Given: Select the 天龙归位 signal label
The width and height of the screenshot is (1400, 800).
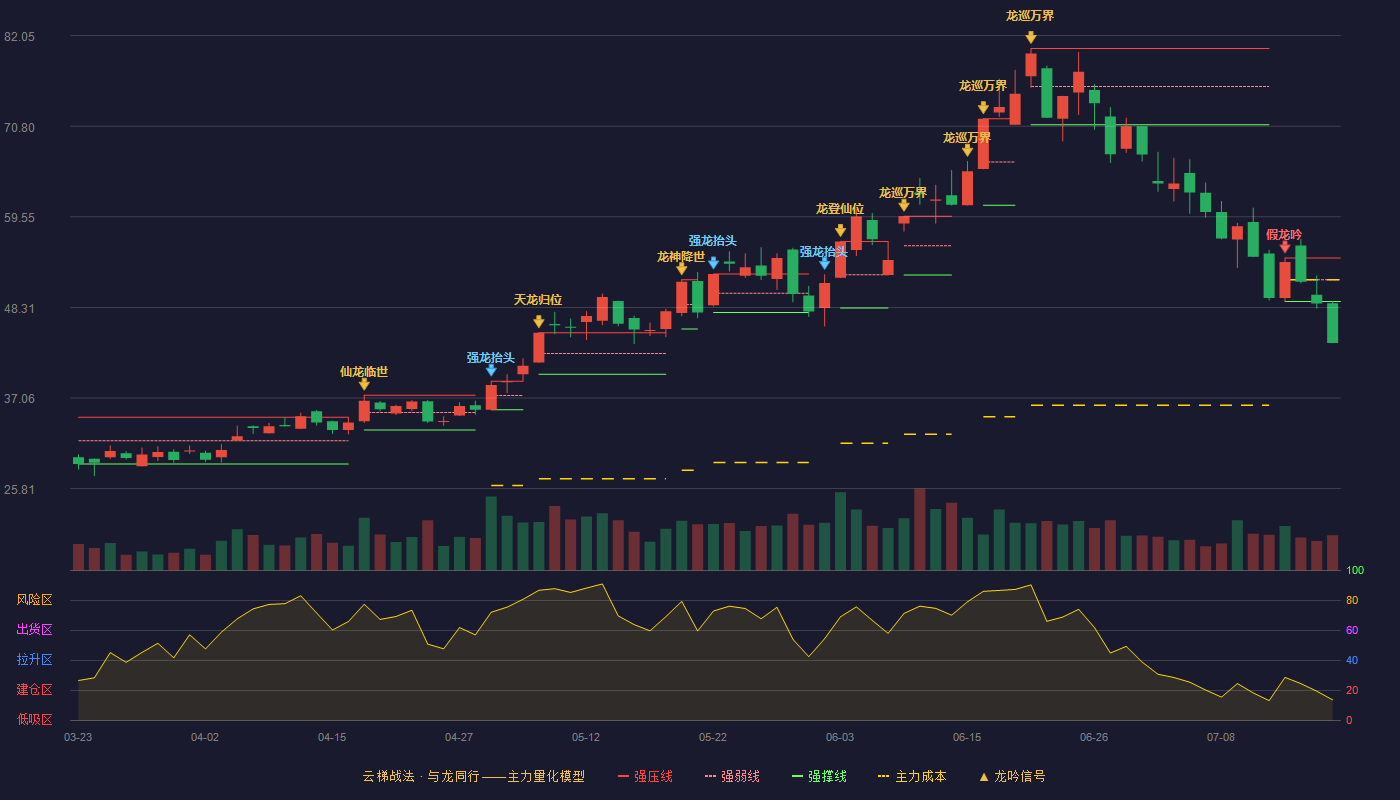Looking at the screenshot, I should tap(538, 300).
